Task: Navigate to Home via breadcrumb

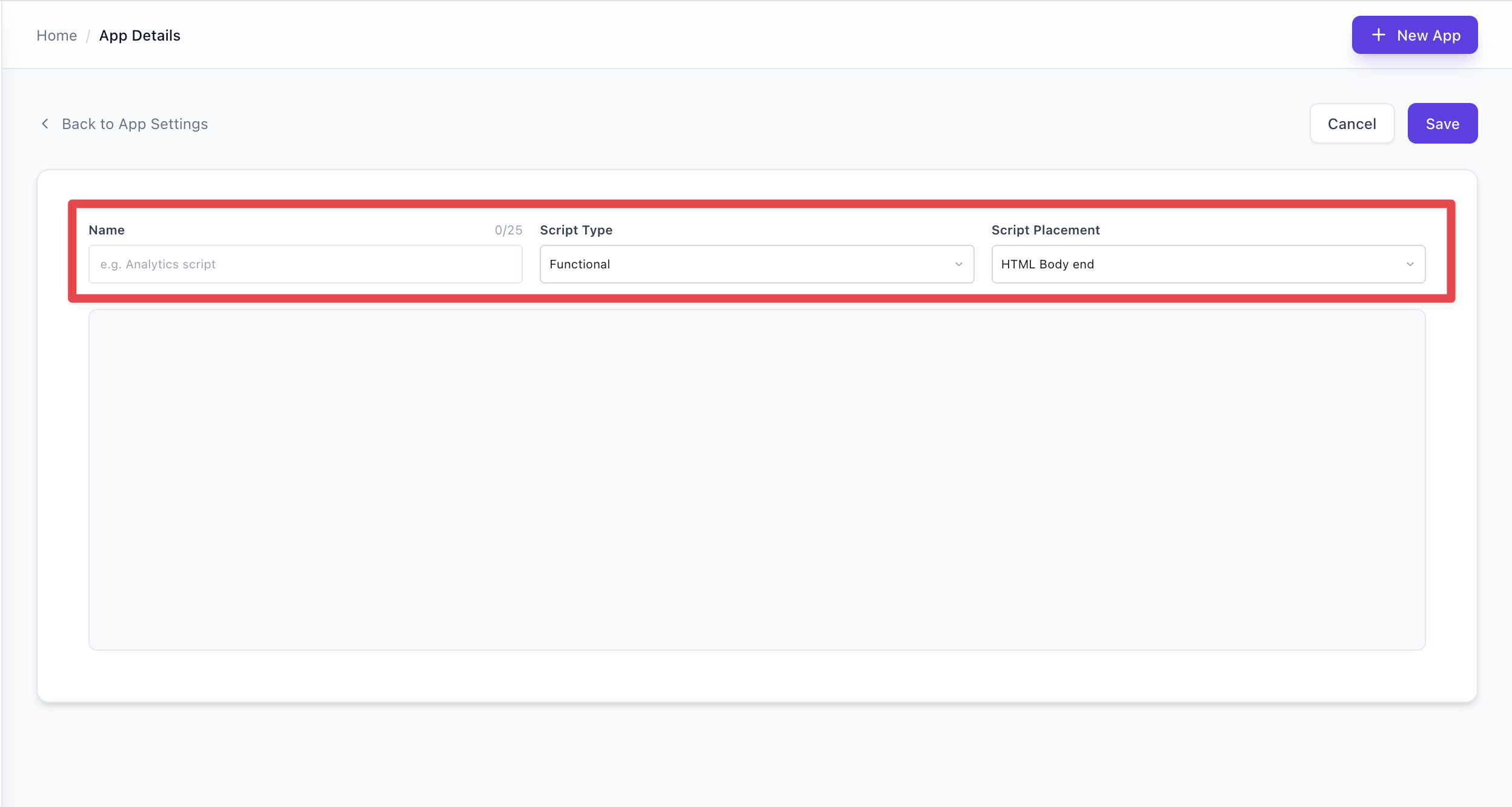Action: point(56,35)
